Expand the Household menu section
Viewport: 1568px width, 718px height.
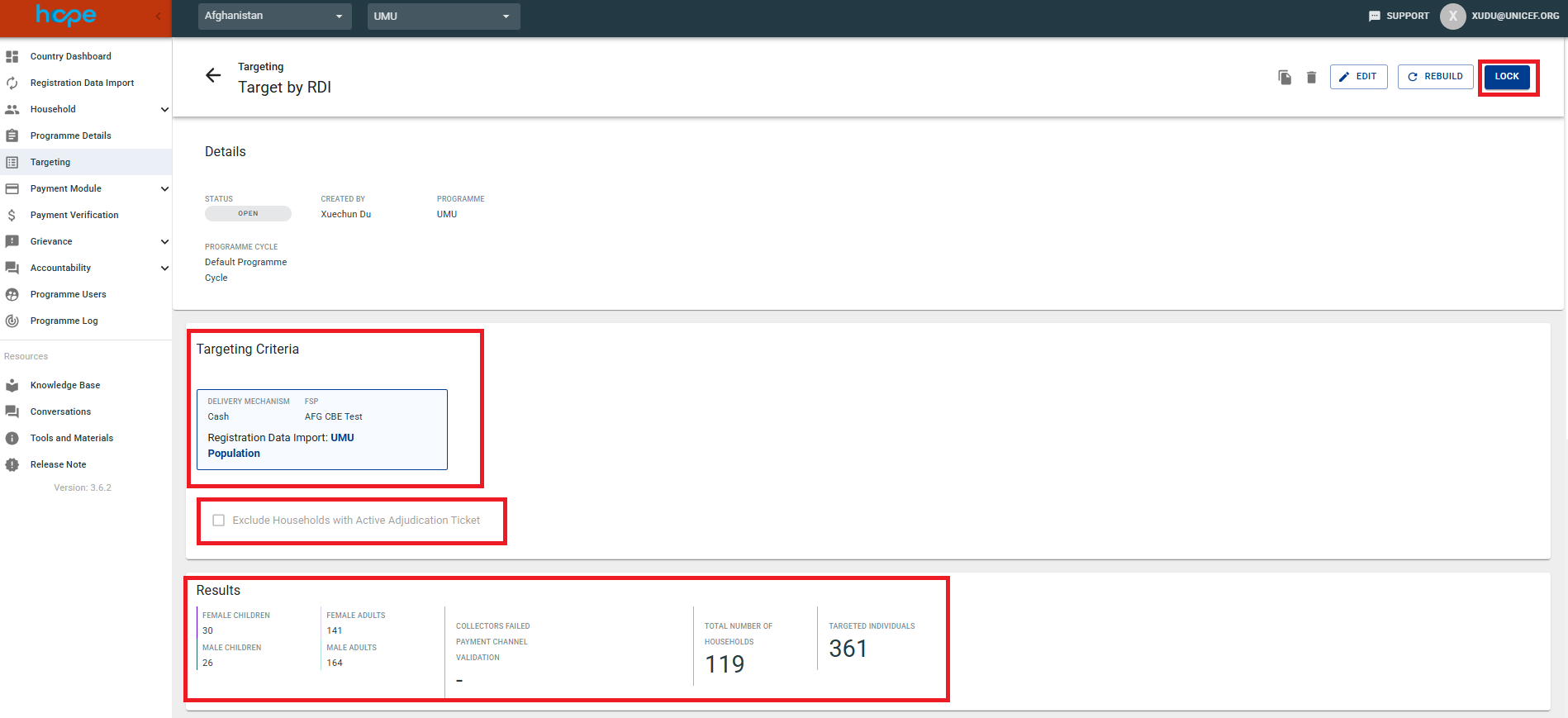coord(164,109)
